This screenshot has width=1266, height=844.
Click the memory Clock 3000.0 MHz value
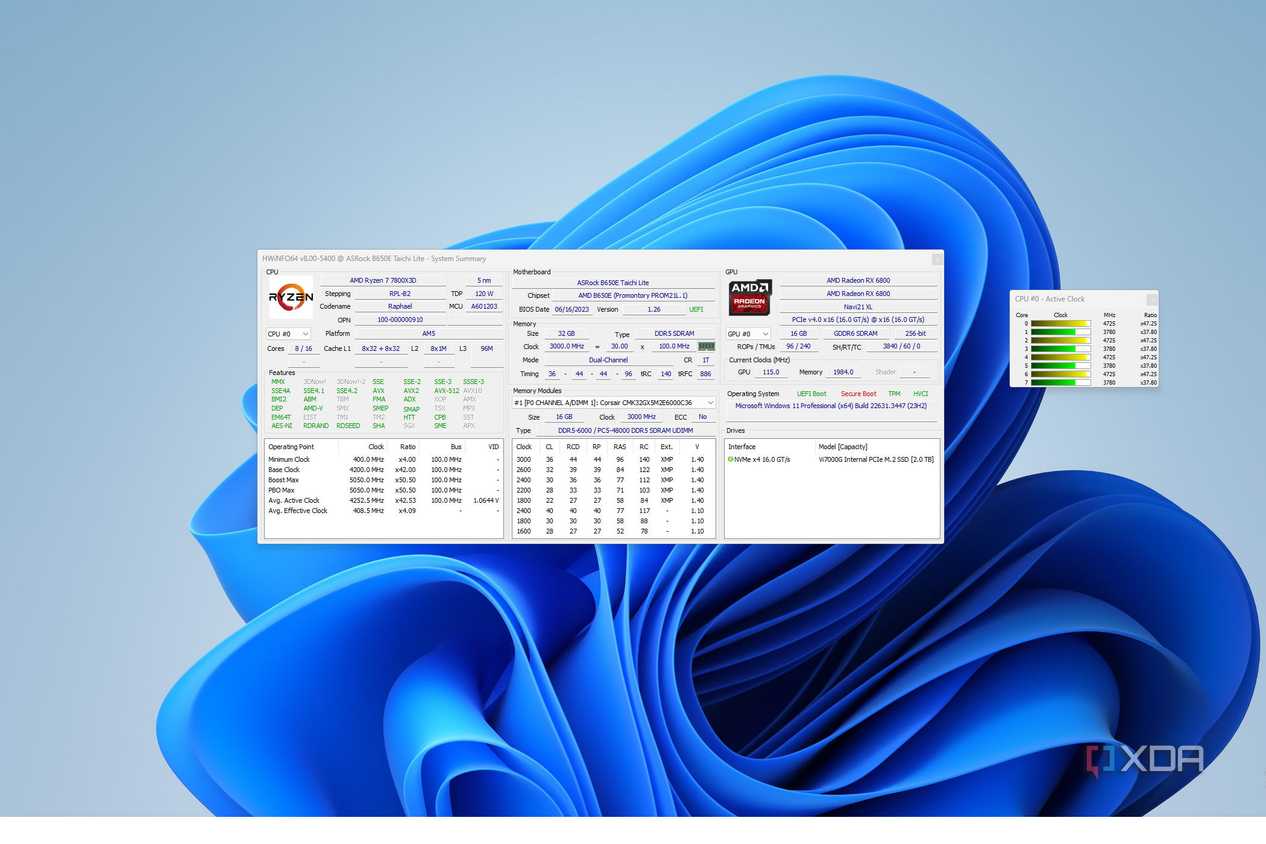[x=566, y=346]
